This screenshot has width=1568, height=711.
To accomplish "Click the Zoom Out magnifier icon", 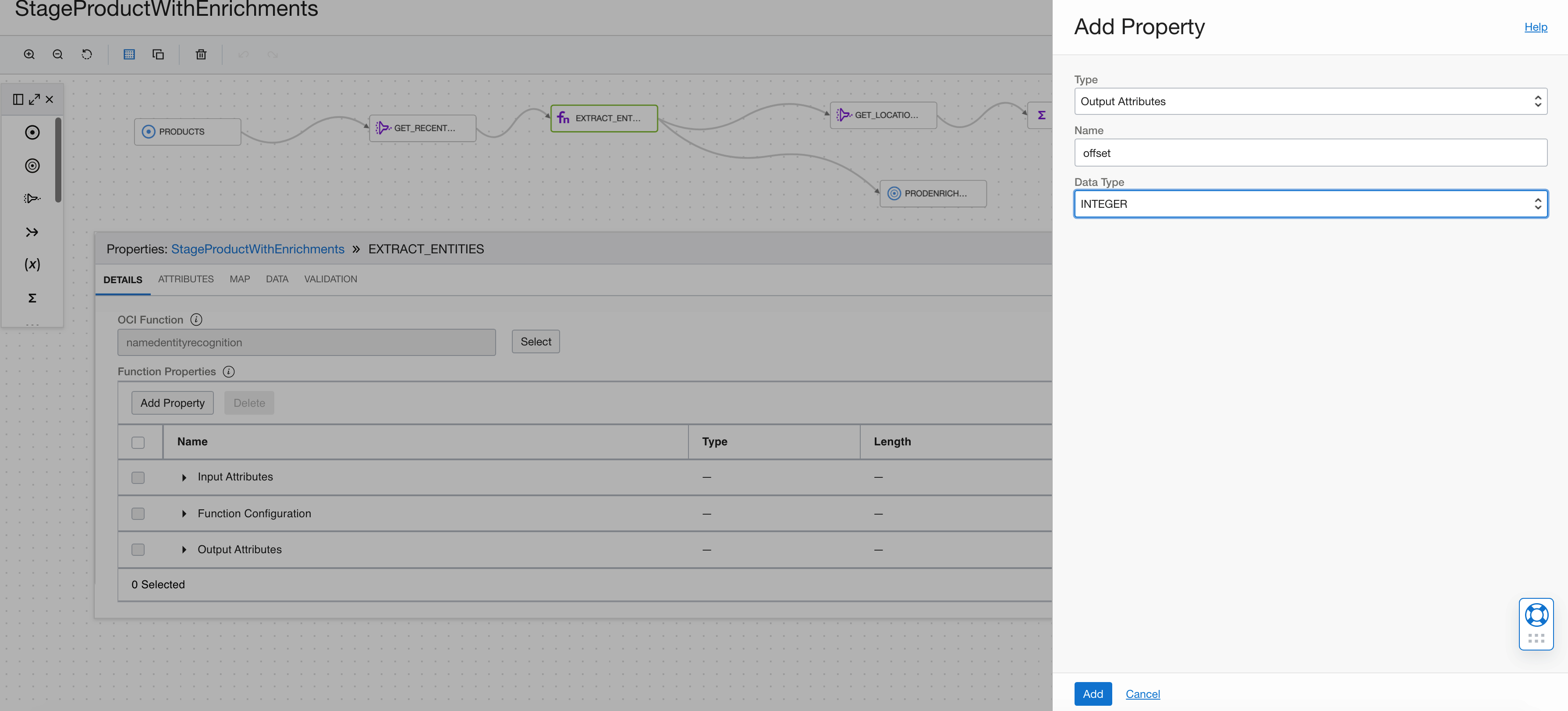I will click(57, 54).
